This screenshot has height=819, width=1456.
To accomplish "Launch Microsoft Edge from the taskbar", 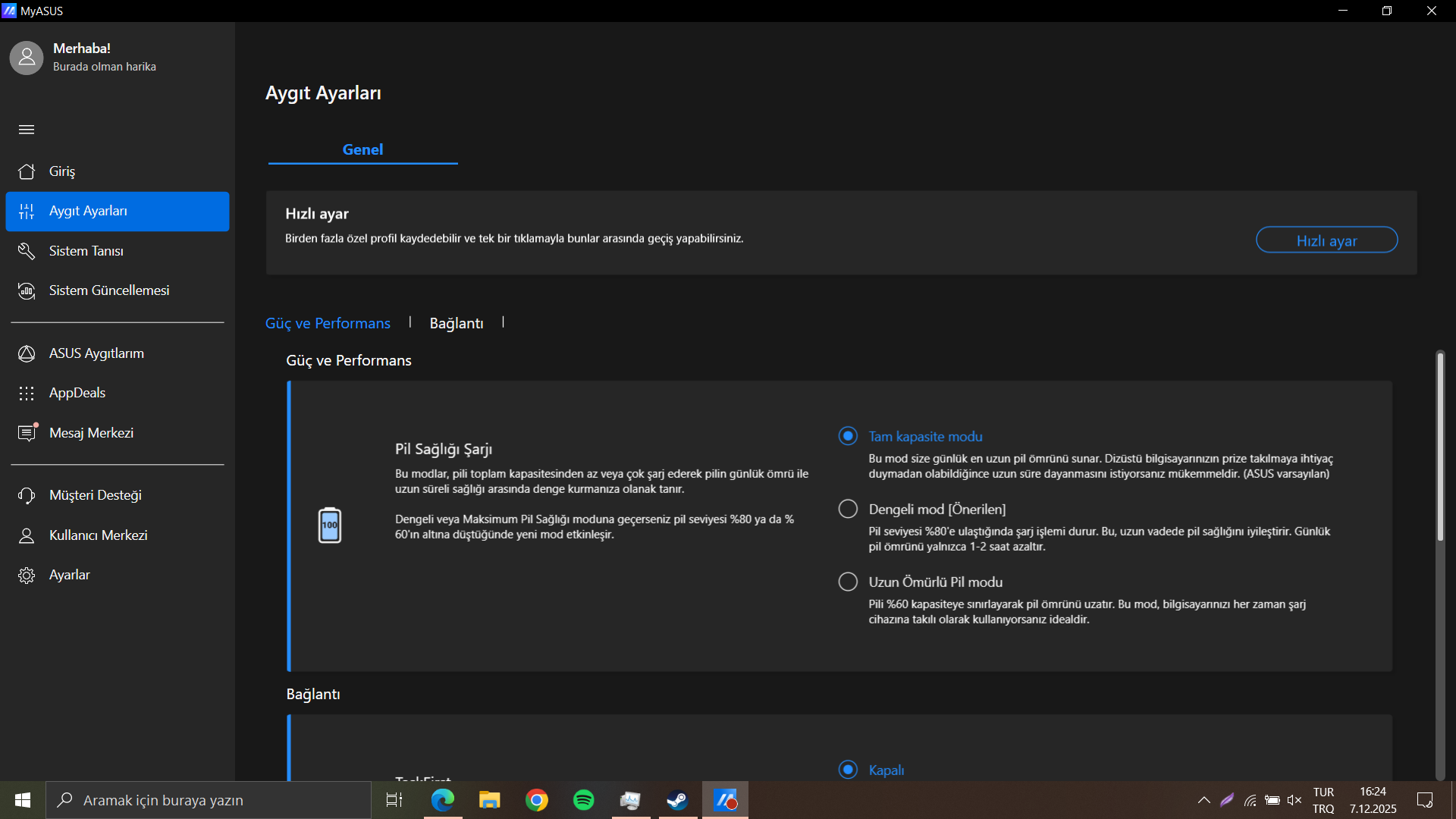I will (443, 800).
